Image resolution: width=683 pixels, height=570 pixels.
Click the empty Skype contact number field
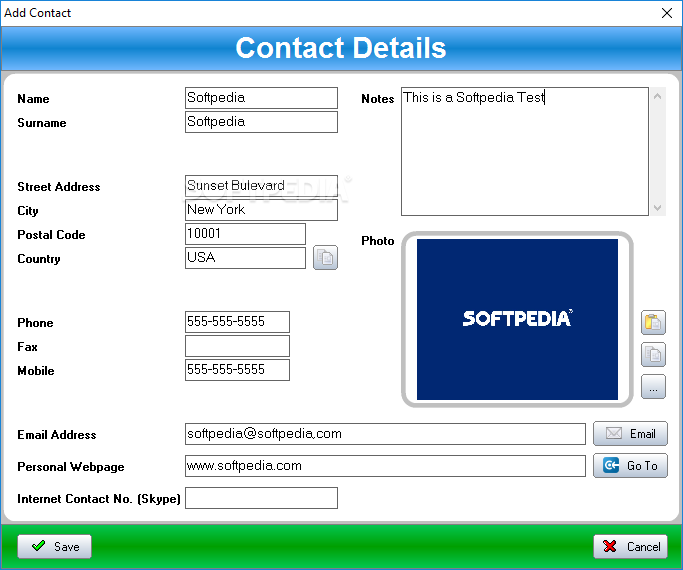click(261, 498)
